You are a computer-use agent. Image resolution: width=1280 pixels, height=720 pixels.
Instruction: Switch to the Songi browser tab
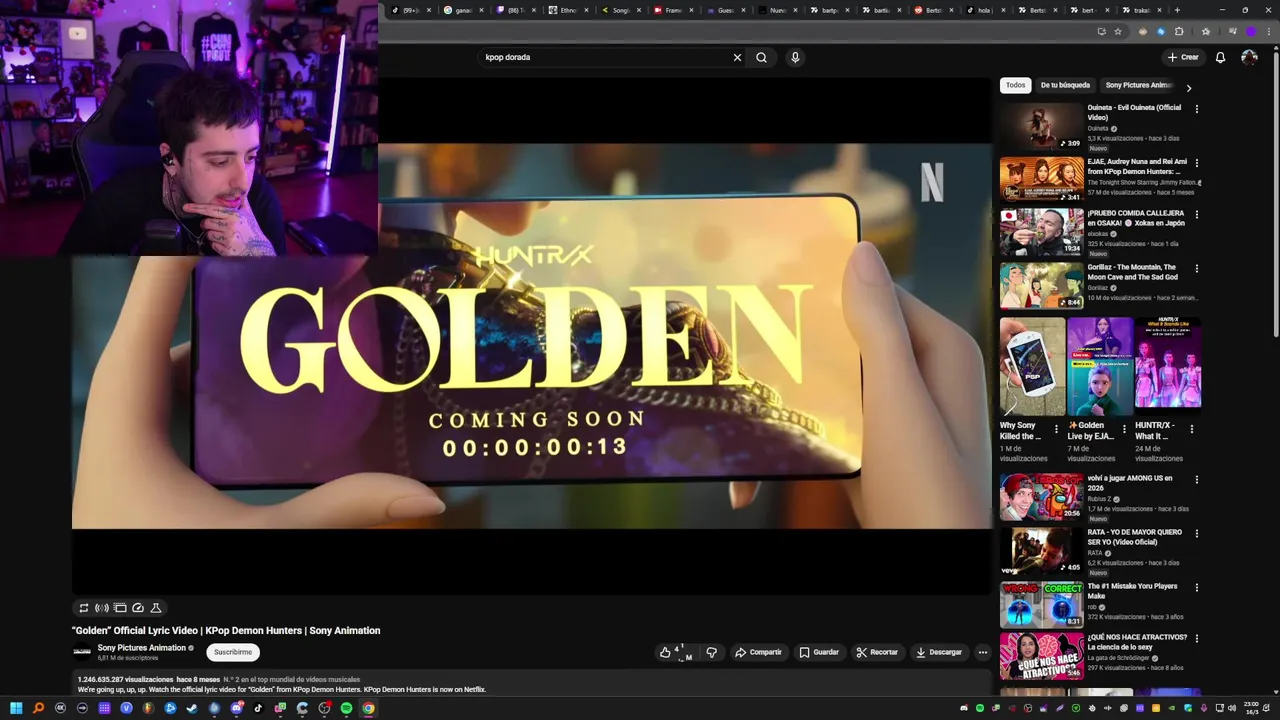(x=620, y=10)
